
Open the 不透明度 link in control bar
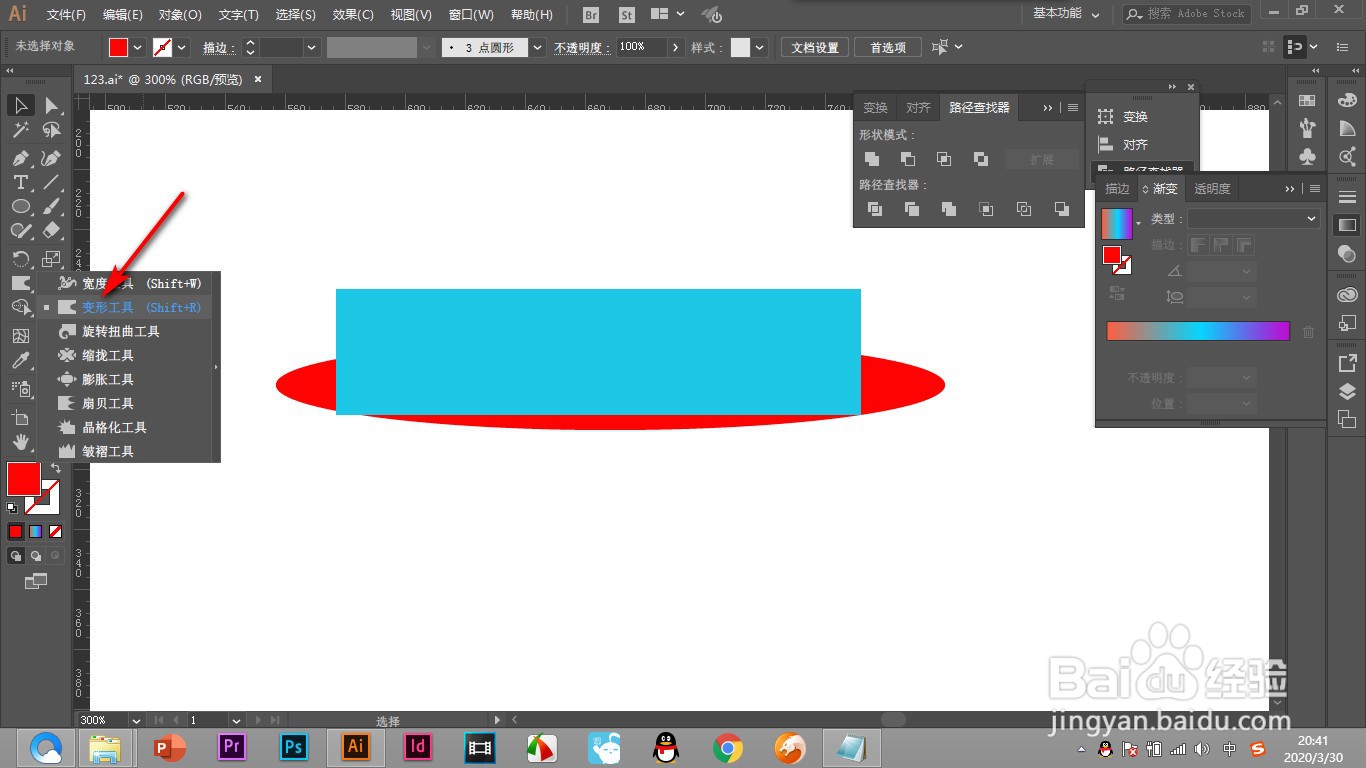click(x=580, y=47)
